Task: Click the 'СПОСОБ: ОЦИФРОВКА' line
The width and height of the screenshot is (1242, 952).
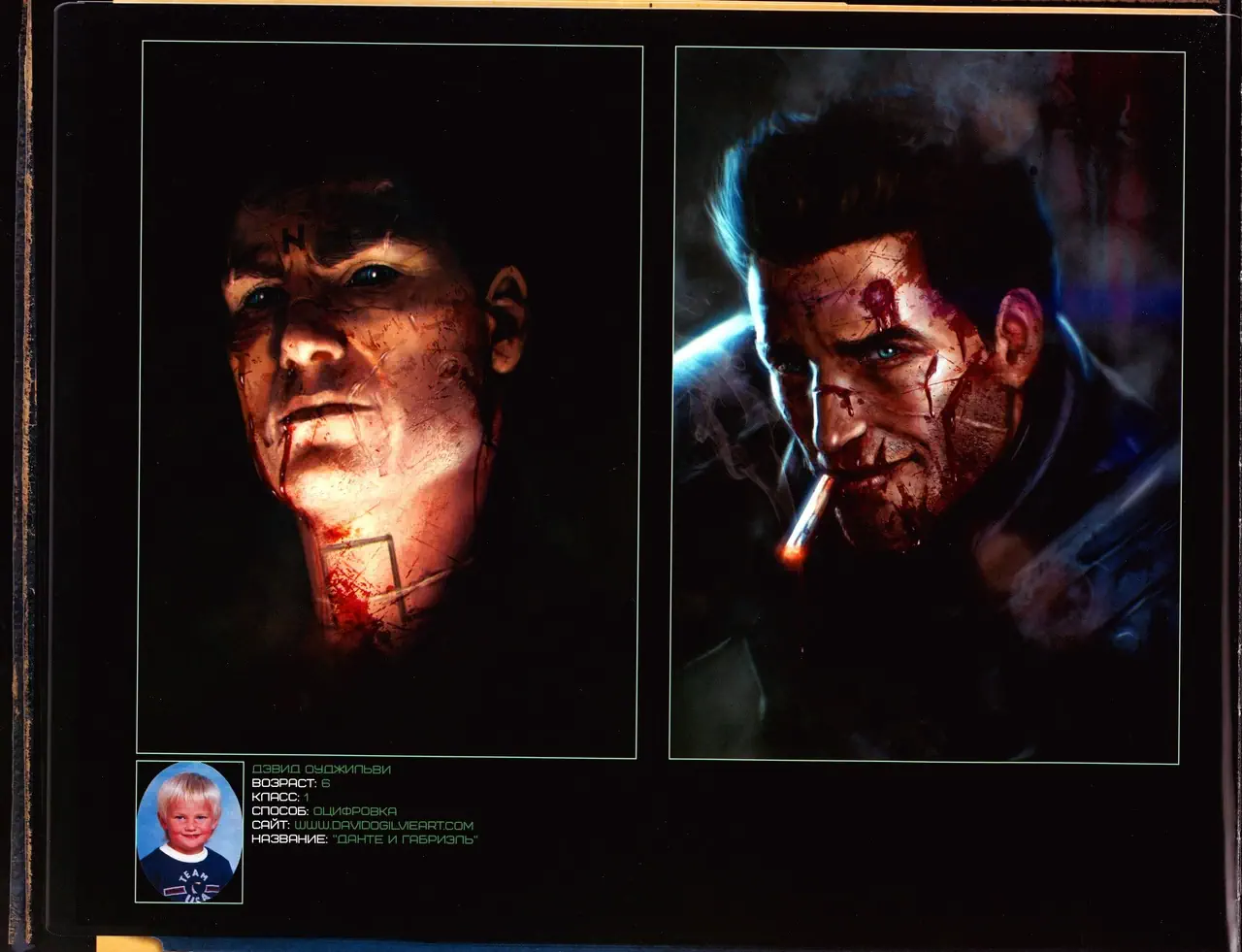Action: point(324,810)
